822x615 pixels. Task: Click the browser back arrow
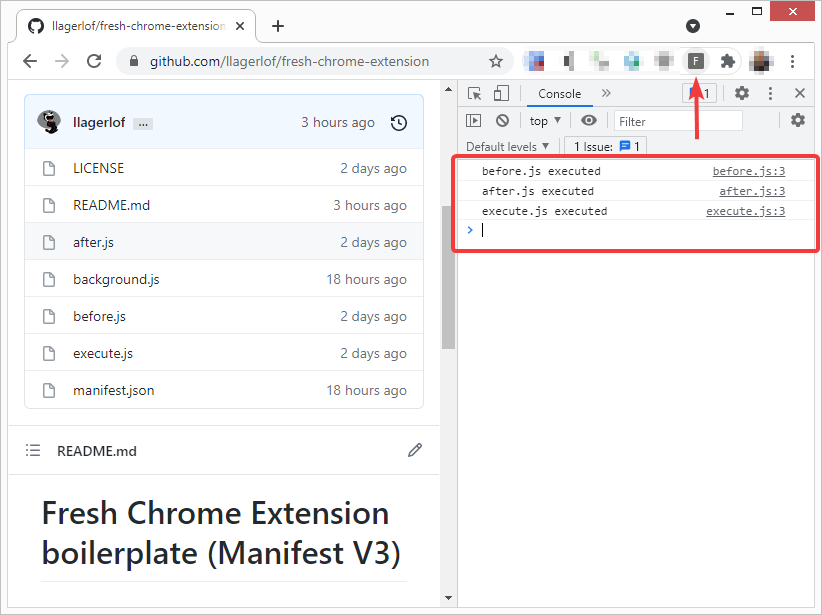[30, 61]
